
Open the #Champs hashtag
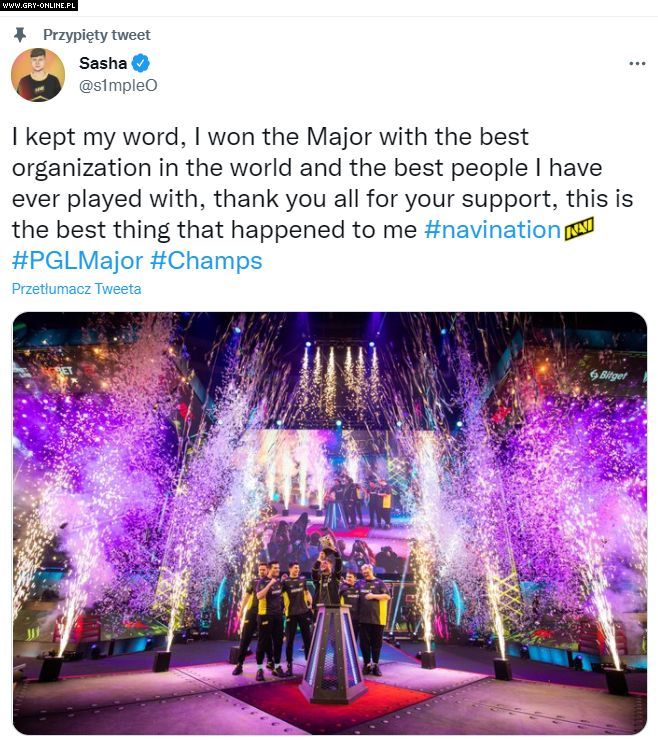[x=206, y=261]
